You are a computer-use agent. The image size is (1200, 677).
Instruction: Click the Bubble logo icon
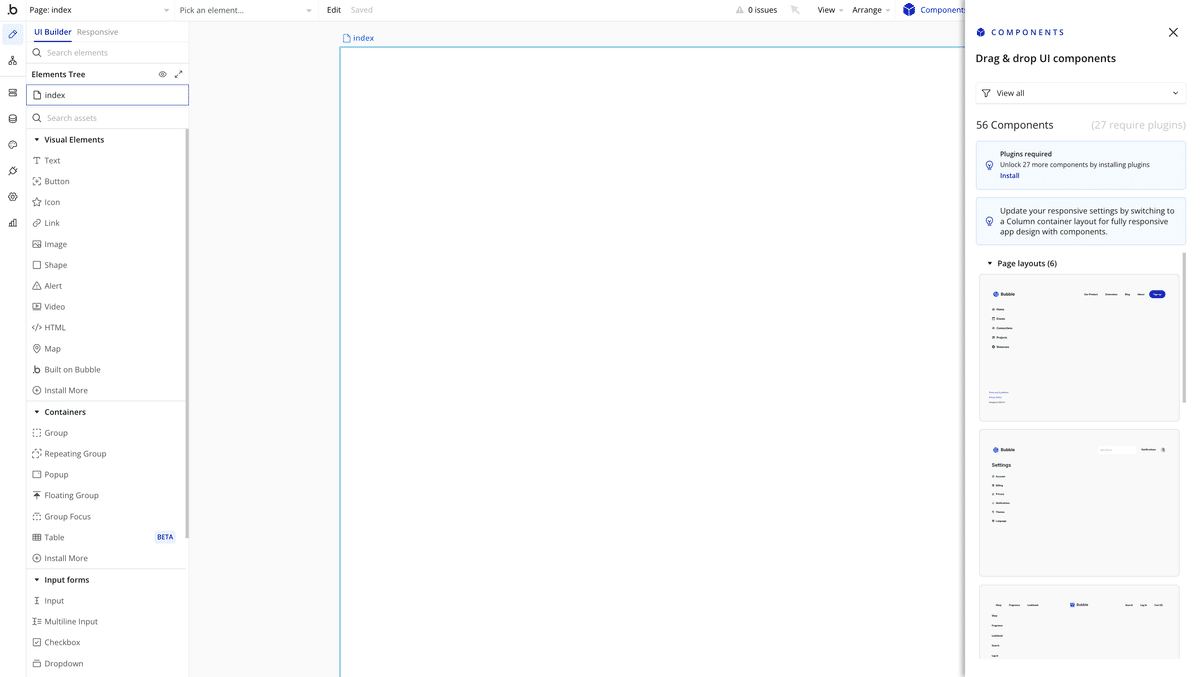pos(12,10)
